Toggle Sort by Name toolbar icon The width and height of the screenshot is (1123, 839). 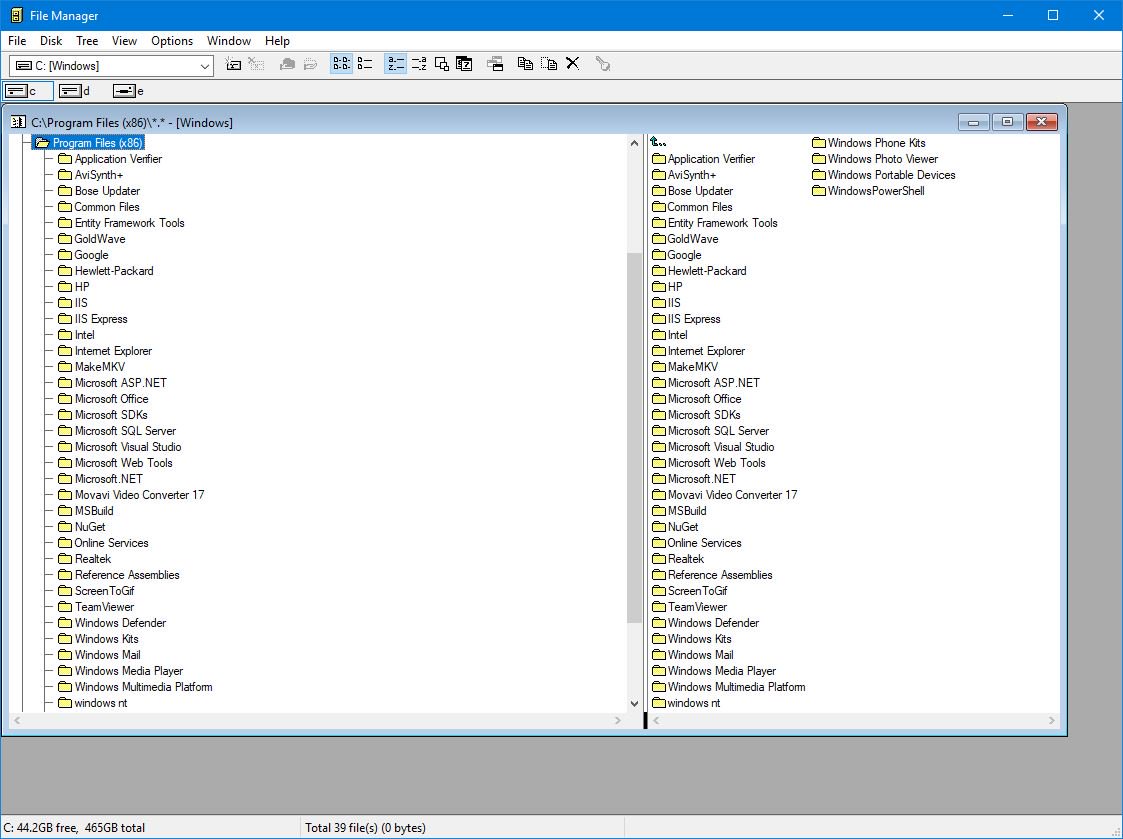tap(395, 64)
